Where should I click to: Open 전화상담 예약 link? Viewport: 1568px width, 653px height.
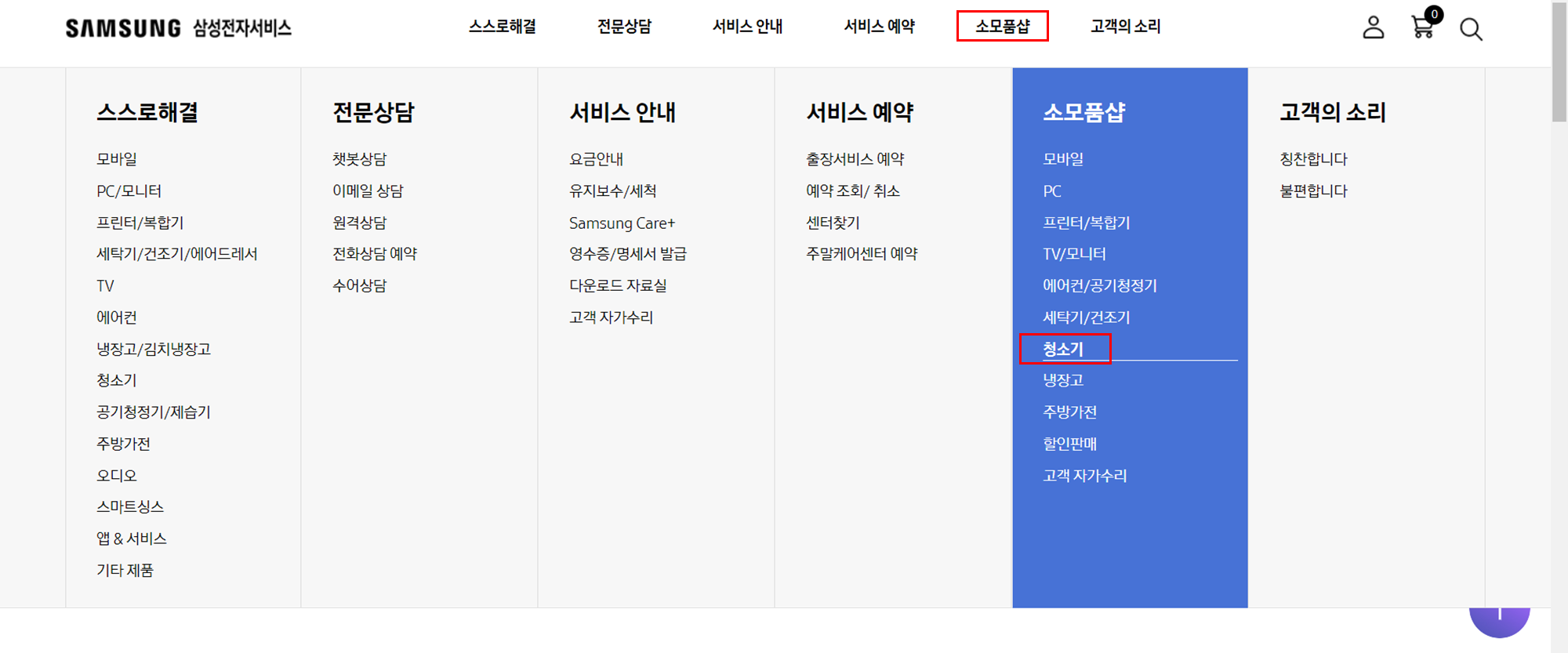[x=375, y=254]
